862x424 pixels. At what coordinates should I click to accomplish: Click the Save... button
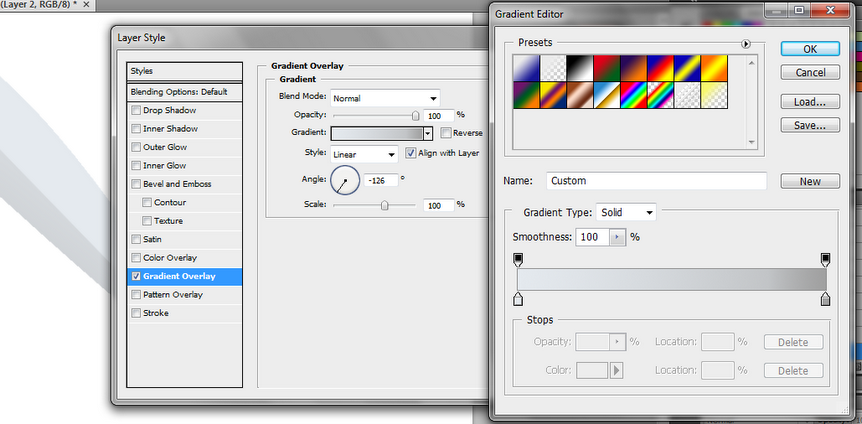[x=810, y=125]
